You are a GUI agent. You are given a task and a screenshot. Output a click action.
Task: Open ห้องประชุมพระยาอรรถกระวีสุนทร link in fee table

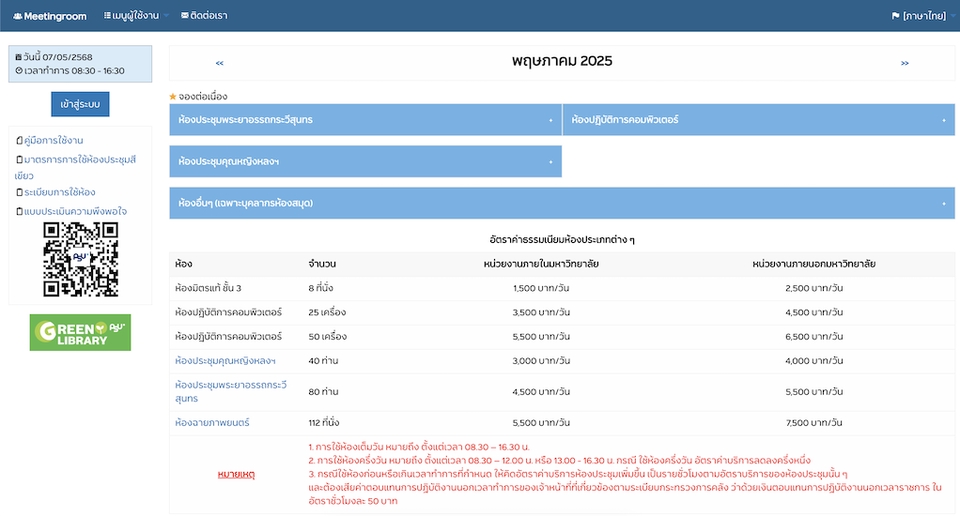[231, 392]
